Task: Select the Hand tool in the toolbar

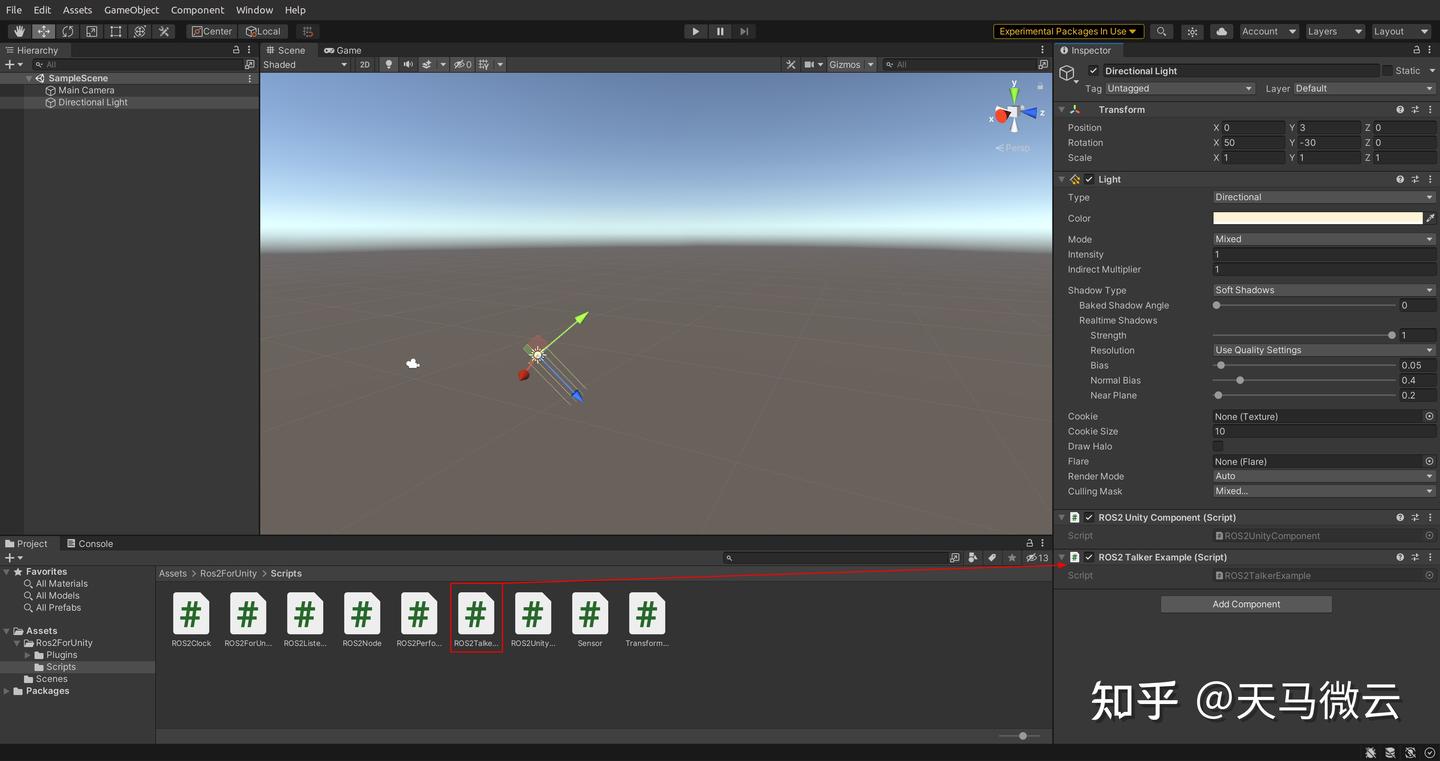Action: coord(19,31)
